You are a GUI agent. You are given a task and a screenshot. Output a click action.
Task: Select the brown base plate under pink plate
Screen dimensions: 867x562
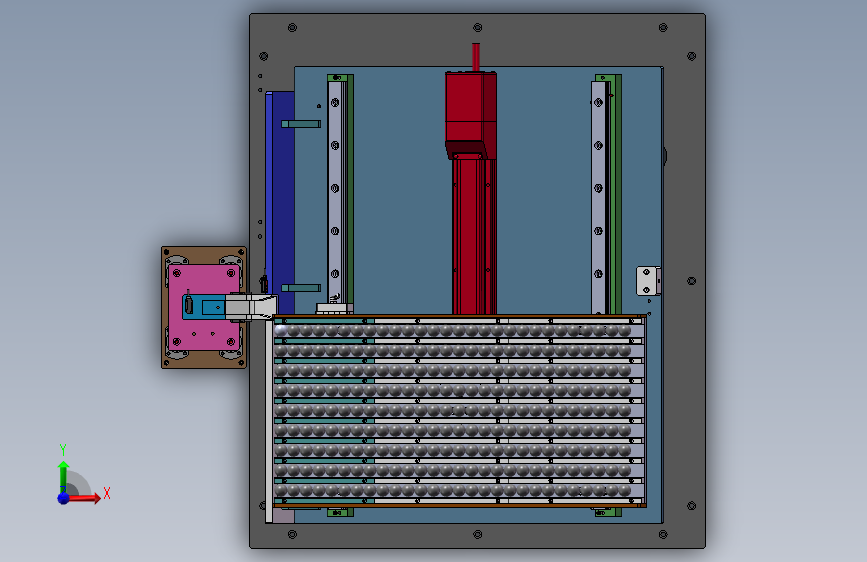point(204,308)
